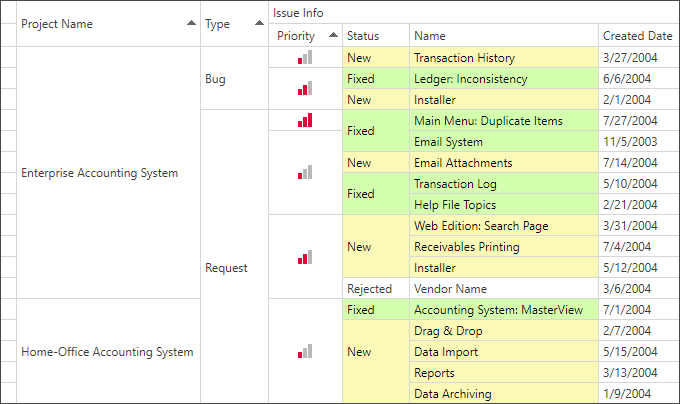Screen dimensions: 680x404
Task: Click the green Accounting System: MasterView cell
Action: pyautogui.click(x=498, y=310)
